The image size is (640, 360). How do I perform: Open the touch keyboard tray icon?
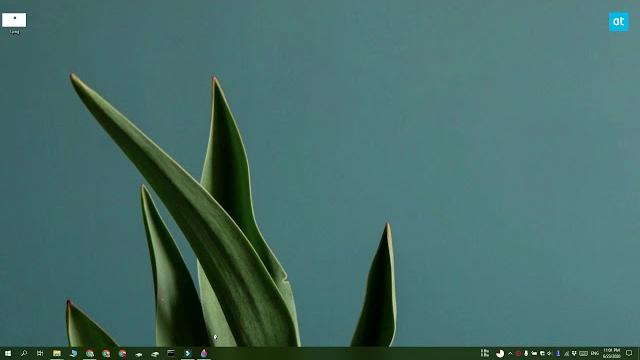pyautogui.click(x=583, y=353)
